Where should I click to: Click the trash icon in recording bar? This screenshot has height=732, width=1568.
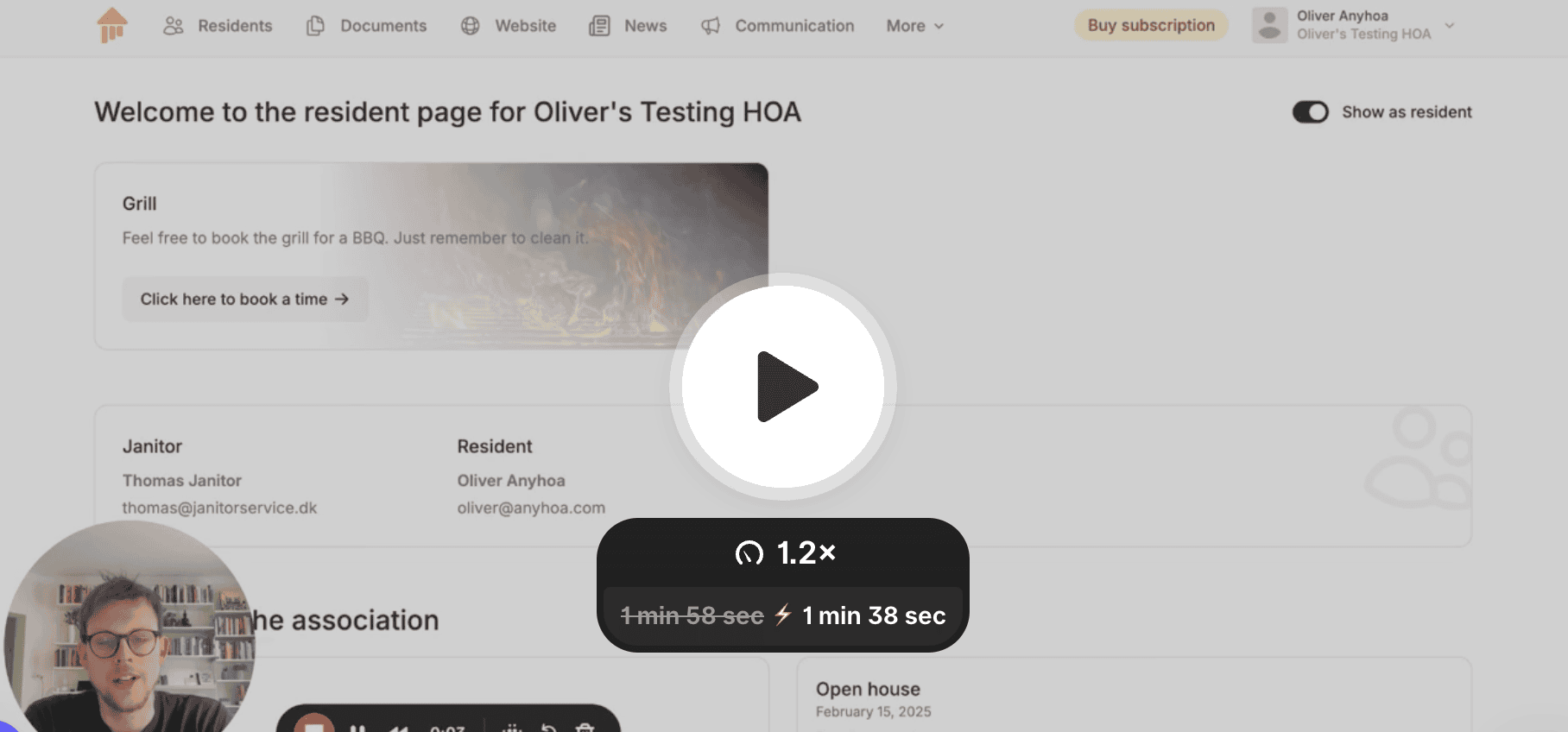click(585, 727)
